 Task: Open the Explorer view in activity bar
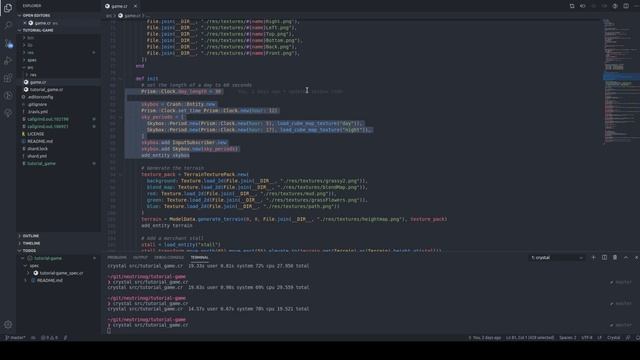(x=8, y=7)
